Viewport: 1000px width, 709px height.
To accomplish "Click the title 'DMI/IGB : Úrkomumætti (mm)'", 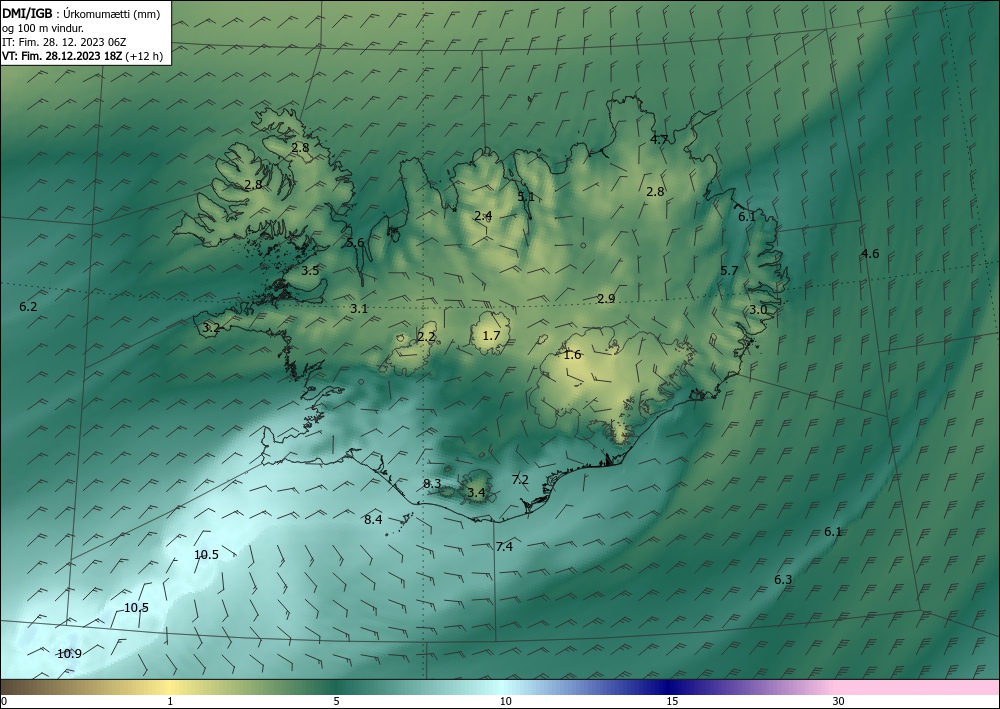I will click(x=81, y=13).
